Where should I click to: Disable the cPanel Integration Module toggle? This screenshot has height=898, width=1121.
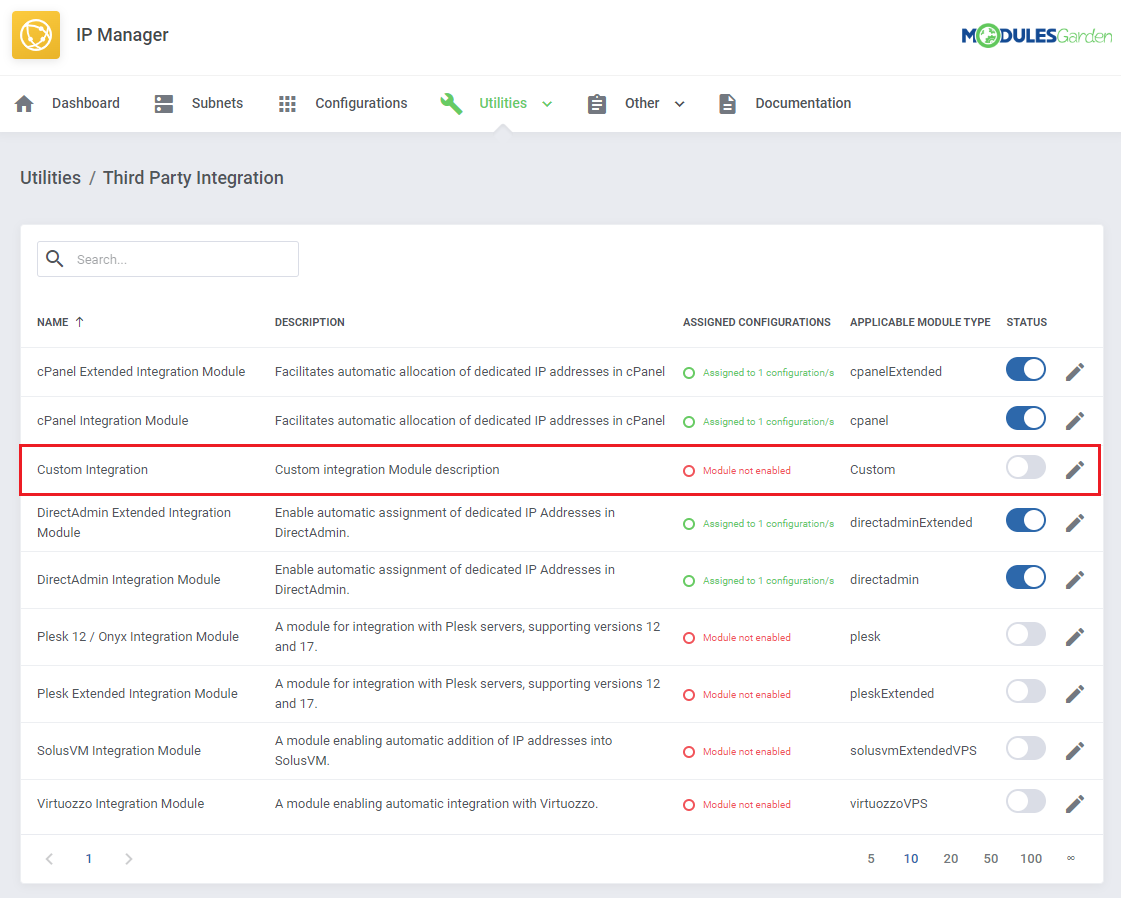1025,418
